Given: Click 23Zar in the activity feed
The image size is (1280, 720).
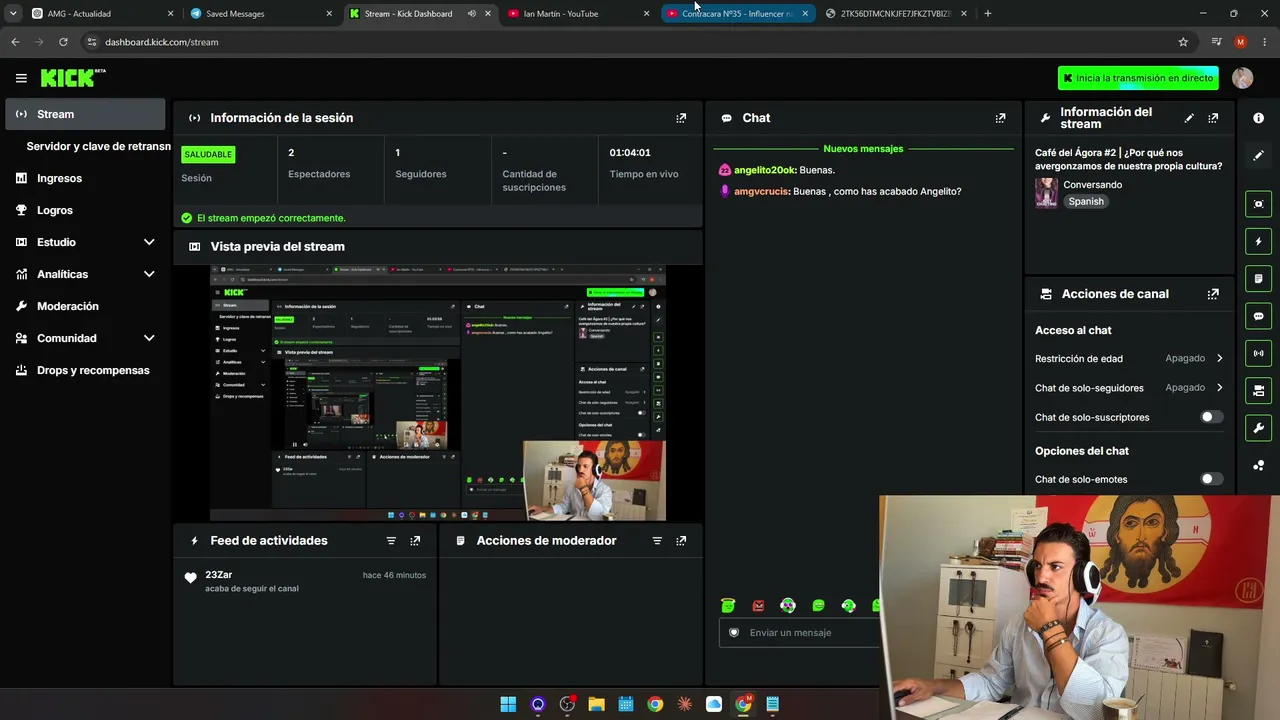Looking at the screenshot, I should point(219,575).
